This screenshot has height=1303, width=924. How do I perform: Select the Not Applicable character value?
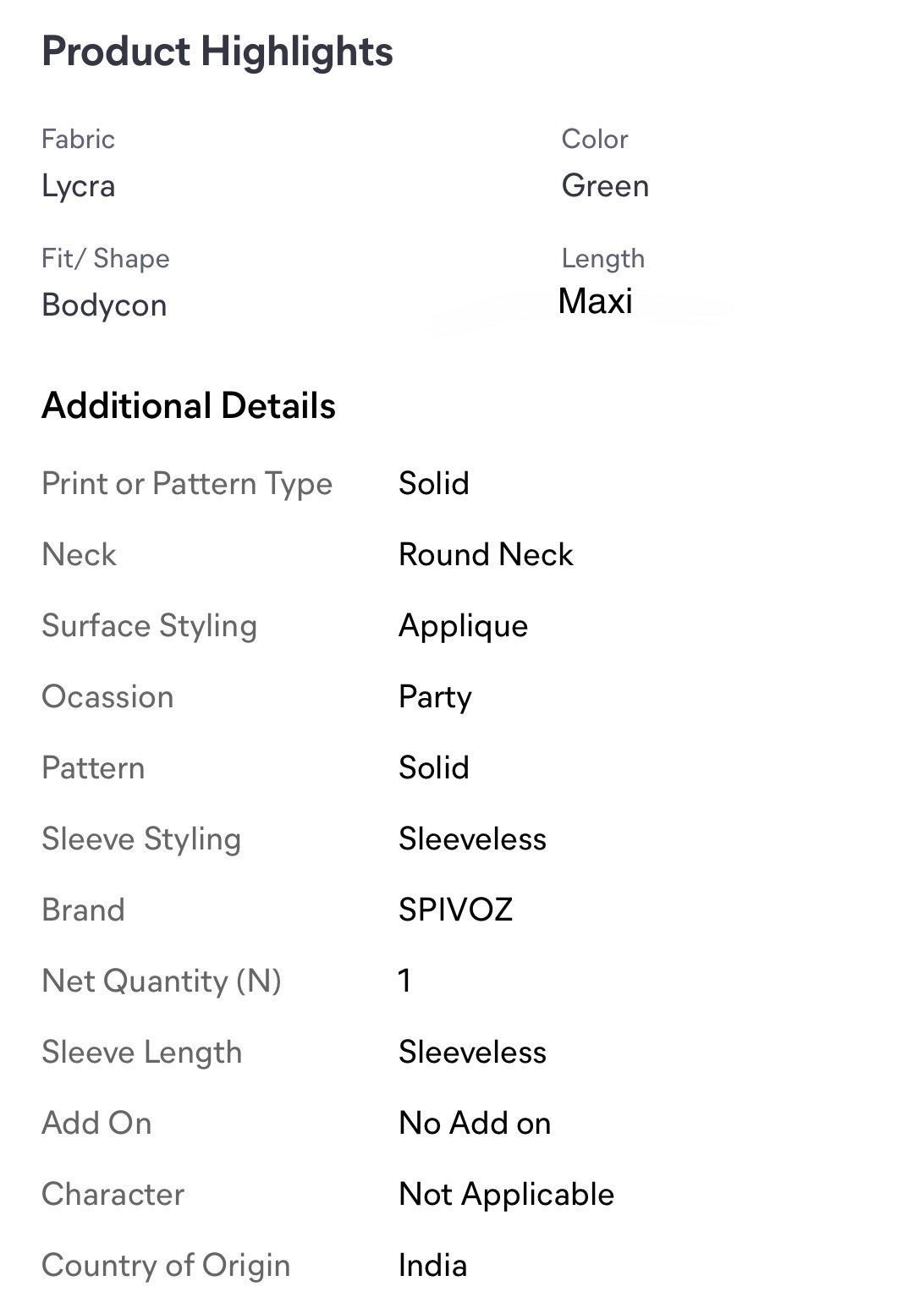coord(506,1195)
